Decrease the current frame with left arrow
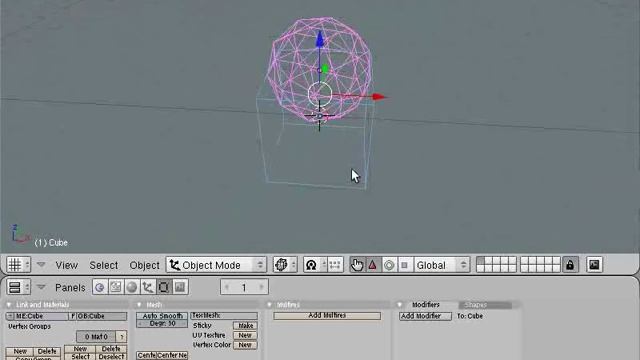Image resolution: width=640 pixels, height=360 pixels. pyautogui.click(x=227, y=287)
